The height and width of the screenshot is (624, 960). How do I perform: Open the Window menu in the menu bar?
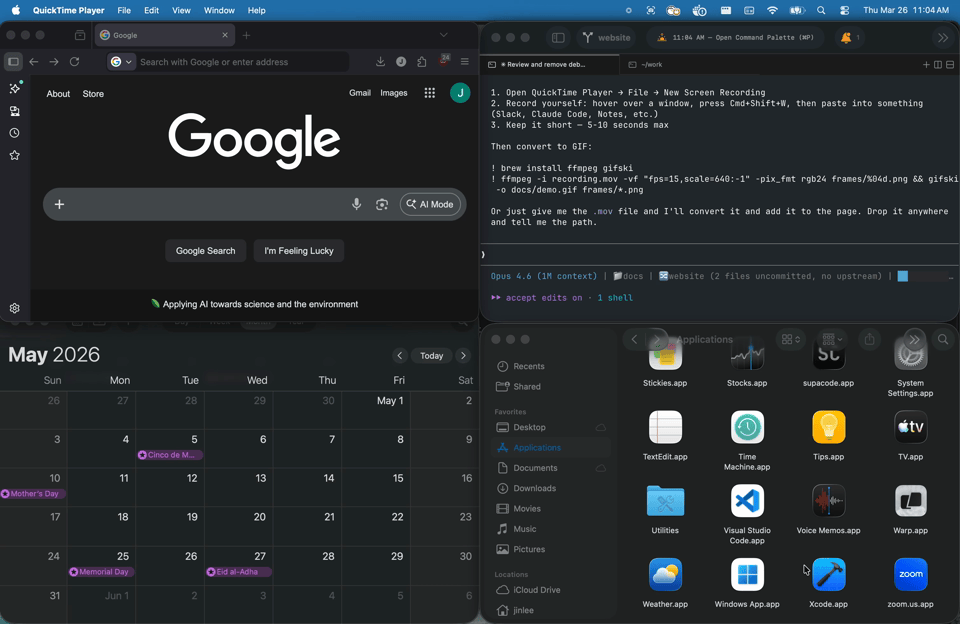(x=219, y=10)
